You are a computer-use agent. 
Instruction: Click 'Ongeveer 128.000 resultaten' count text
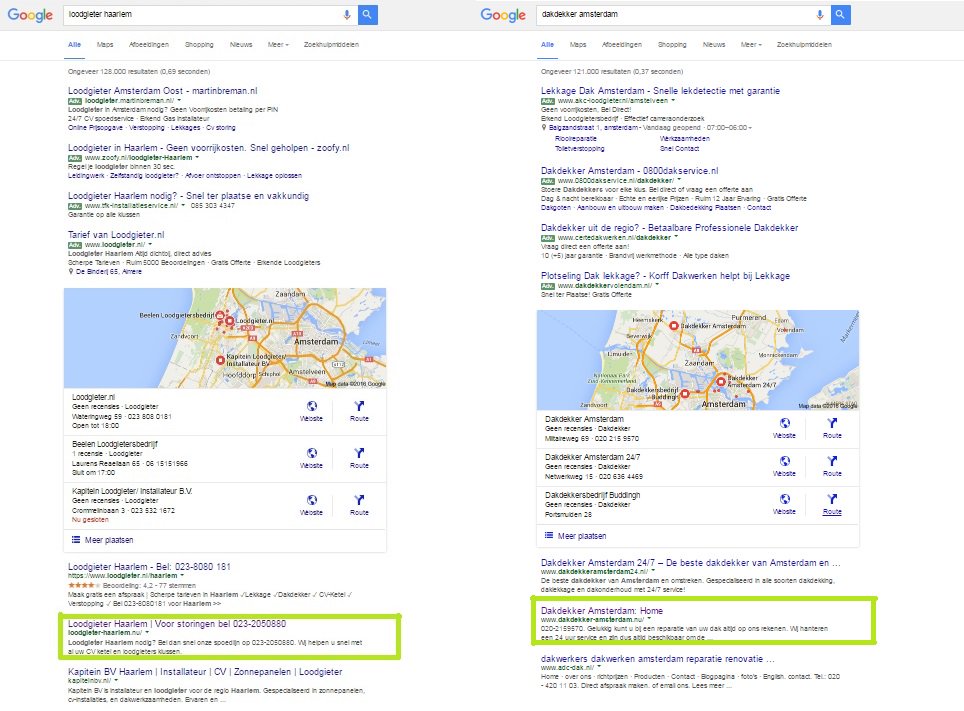tap(139, 71)
